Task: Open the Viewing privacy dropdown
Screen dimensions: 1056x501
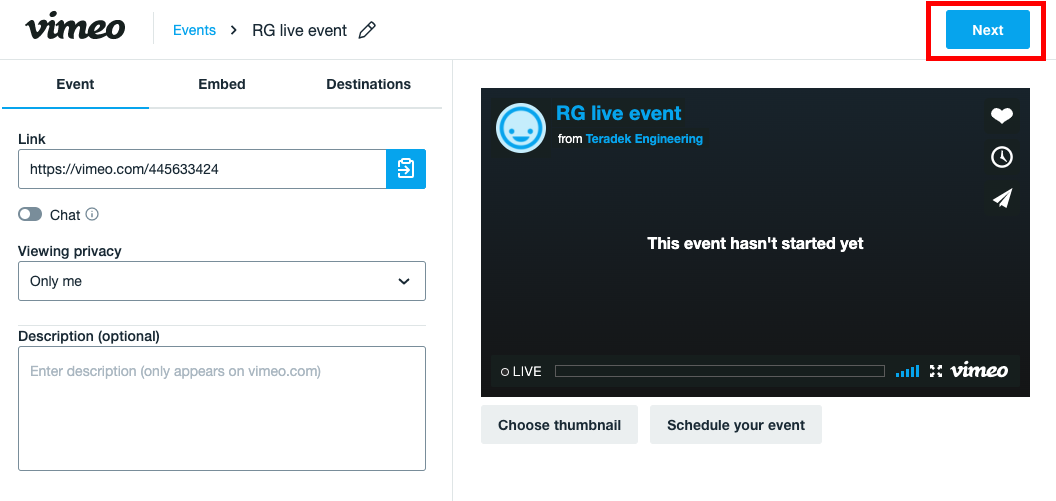Action: point(222,281)
